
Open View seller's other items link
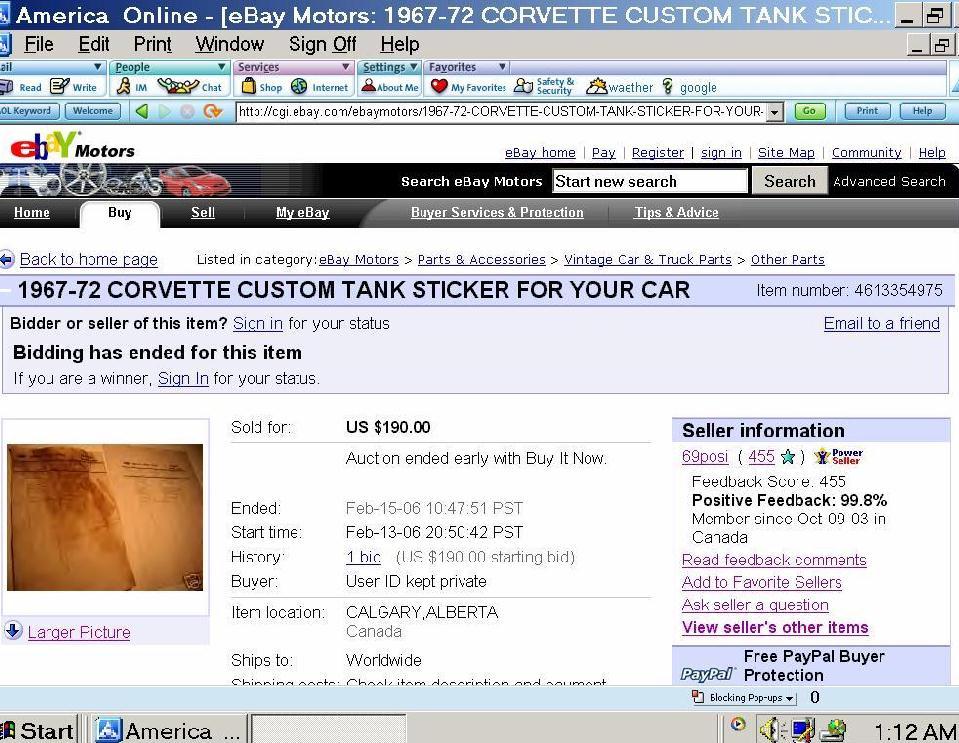pyautogui.click(x=775, y=627)
